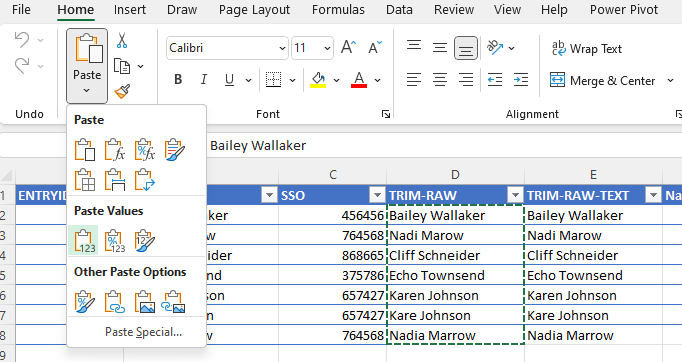682x362 pixels.
Task: Expand Merge & Center options arrow
Action: coord(670,80)
